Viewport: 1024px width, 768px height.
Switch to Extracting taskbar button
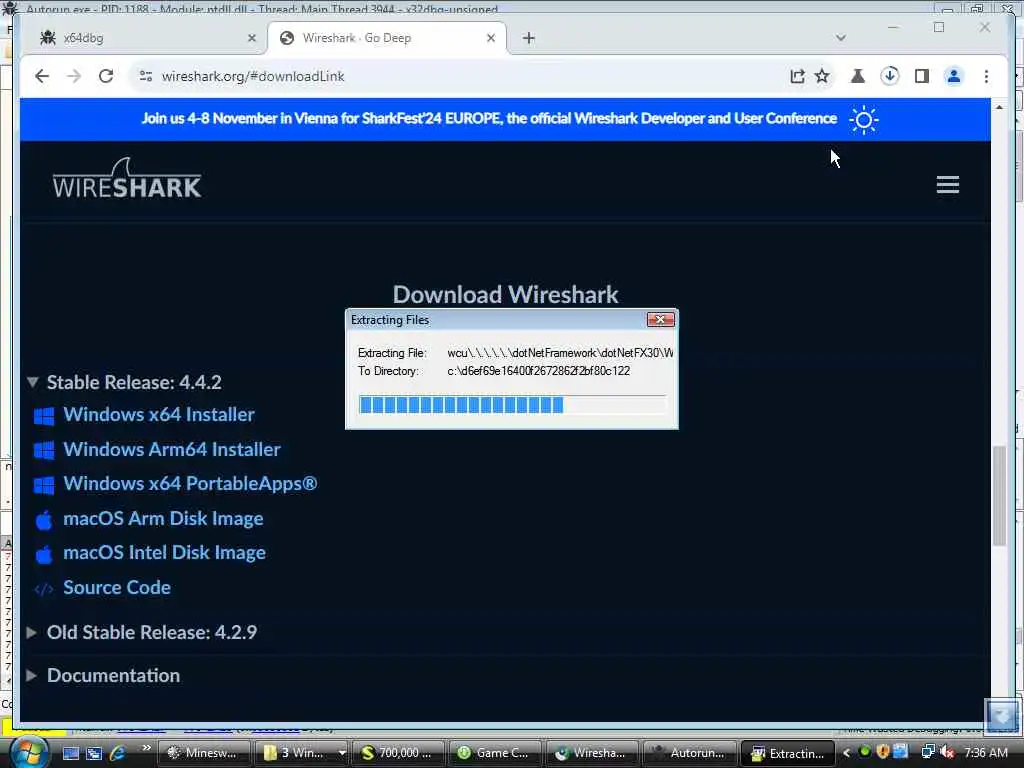pos(788,753)
